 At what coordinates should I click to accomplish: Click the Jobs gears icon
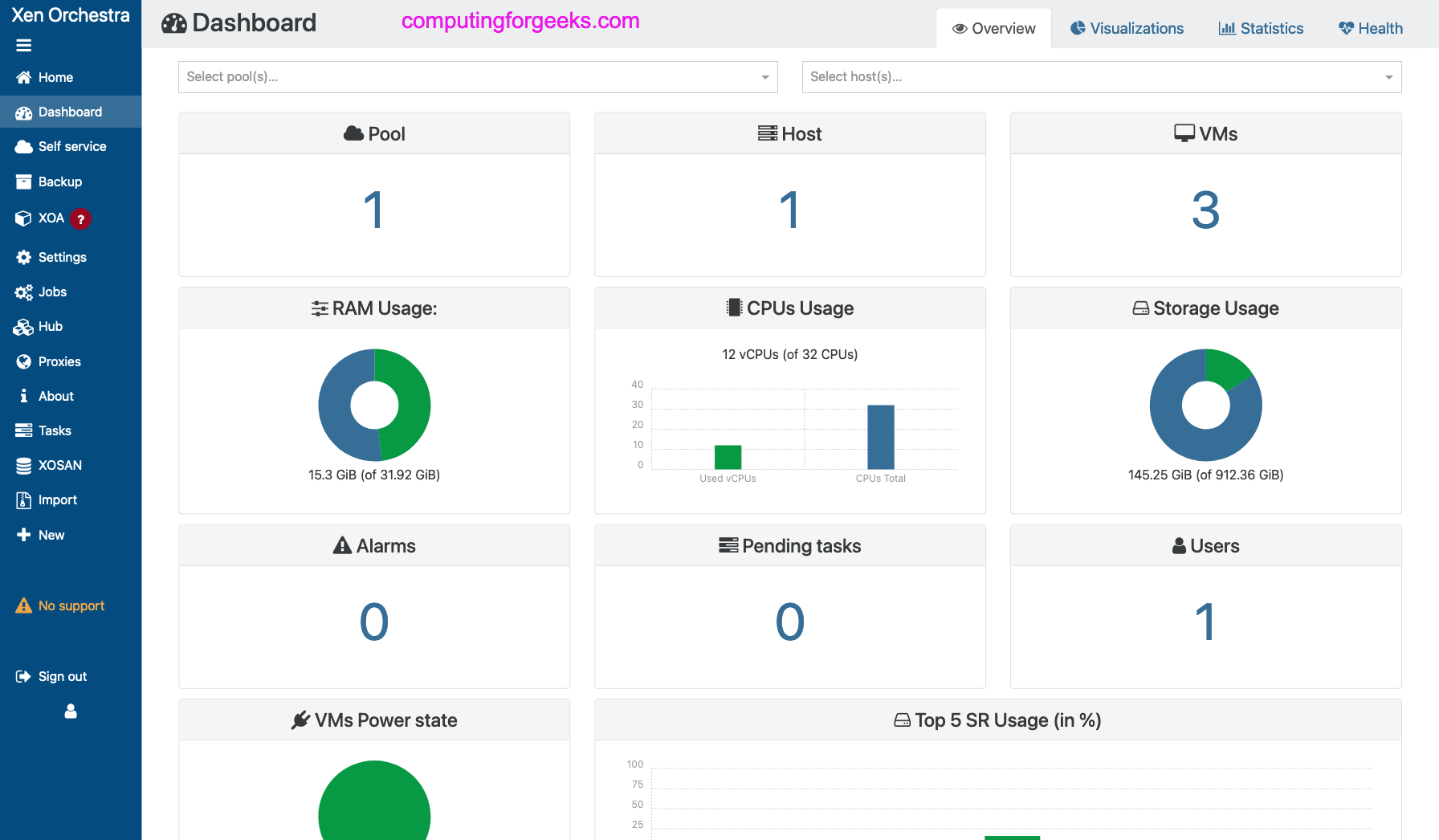pos(23,292)
